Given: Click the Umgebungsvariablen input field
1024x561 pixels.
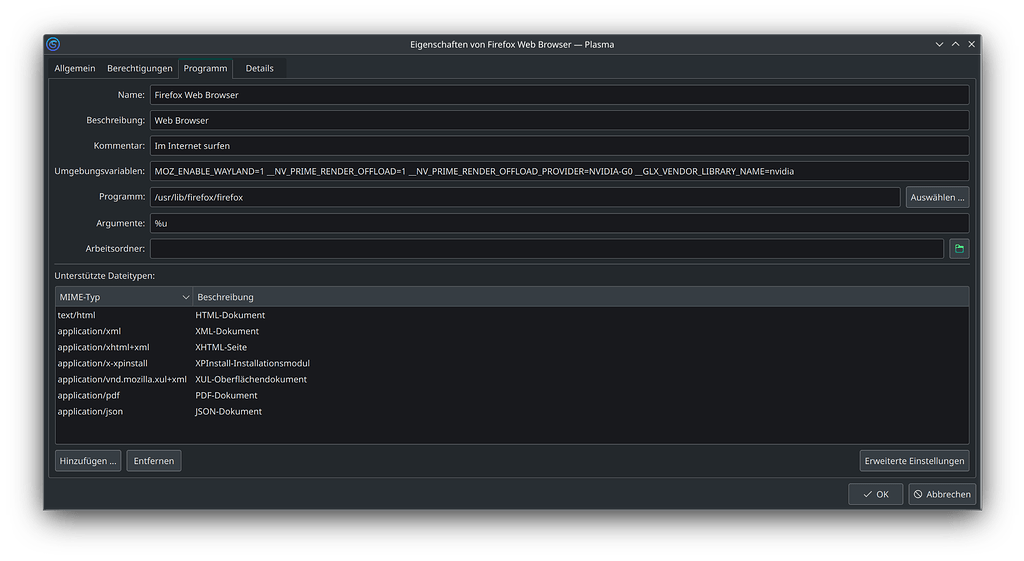Looking at the screenshot, I should [560, 171].
